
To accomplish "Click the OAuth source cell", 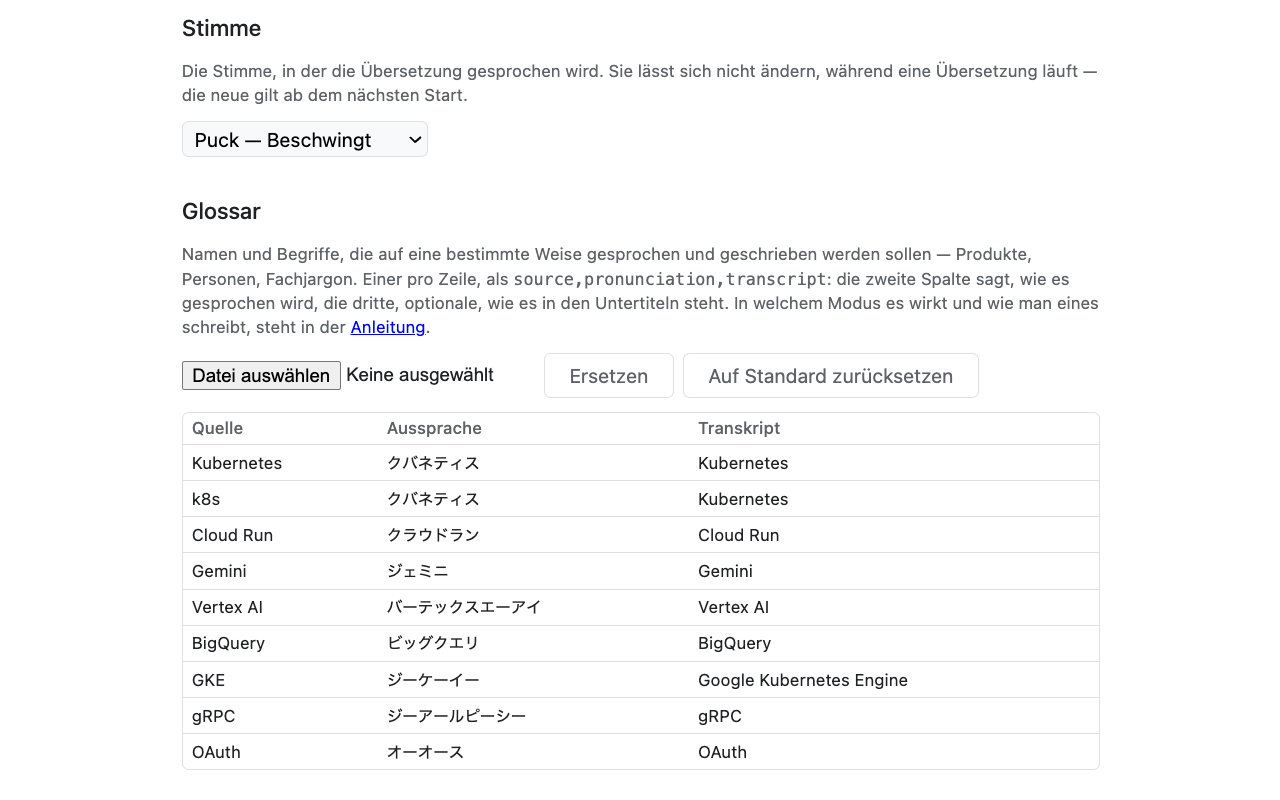I will point(280,752).
